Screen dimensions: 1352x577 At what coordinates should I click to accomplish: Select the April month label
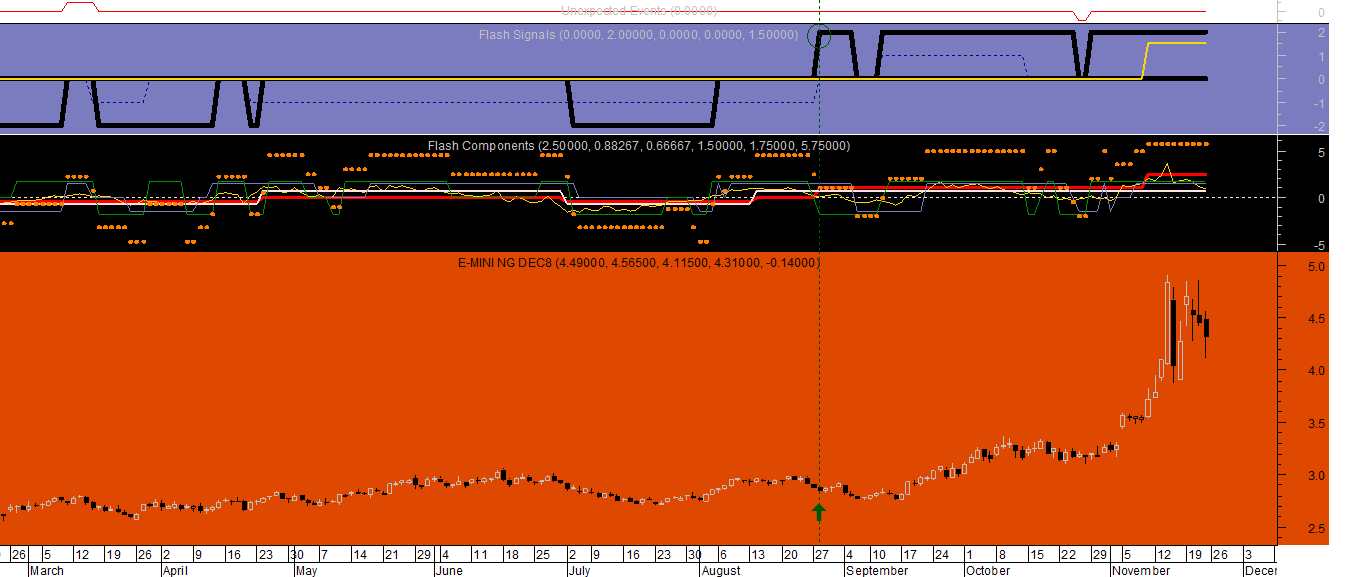175,571
